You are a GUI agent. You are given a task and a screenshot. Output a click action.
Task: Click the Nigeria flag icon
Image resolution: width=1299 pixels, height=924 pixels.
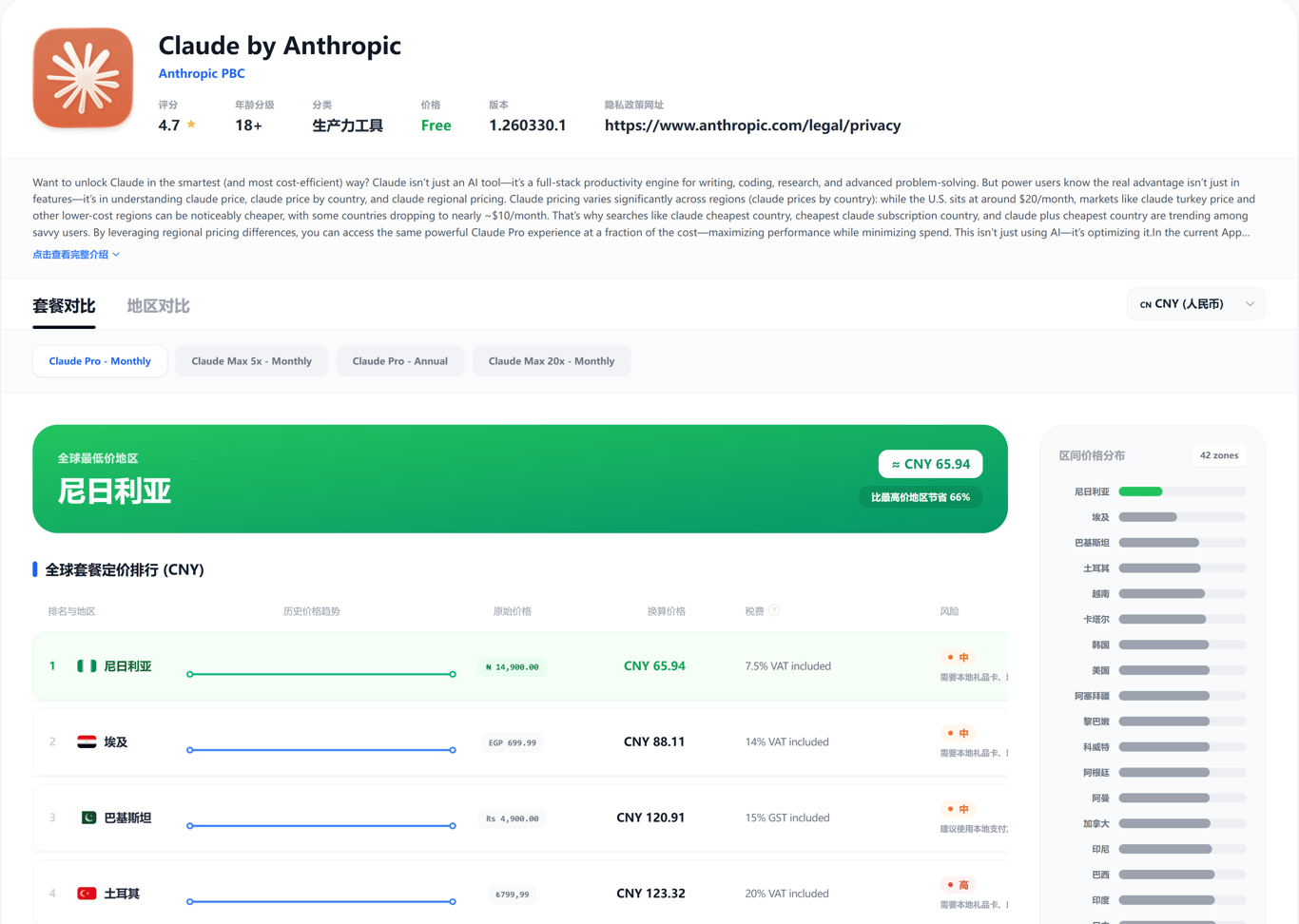tap(87, 666)
